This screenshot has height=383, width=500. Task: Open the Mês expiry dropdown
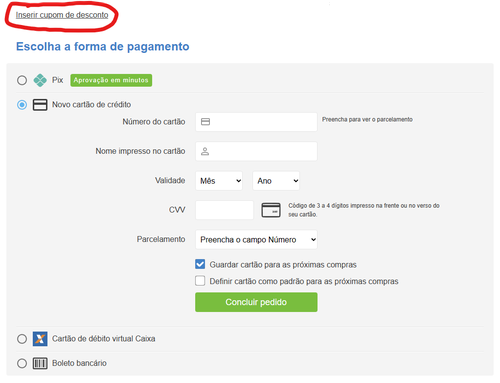click(x=219, y=181)
